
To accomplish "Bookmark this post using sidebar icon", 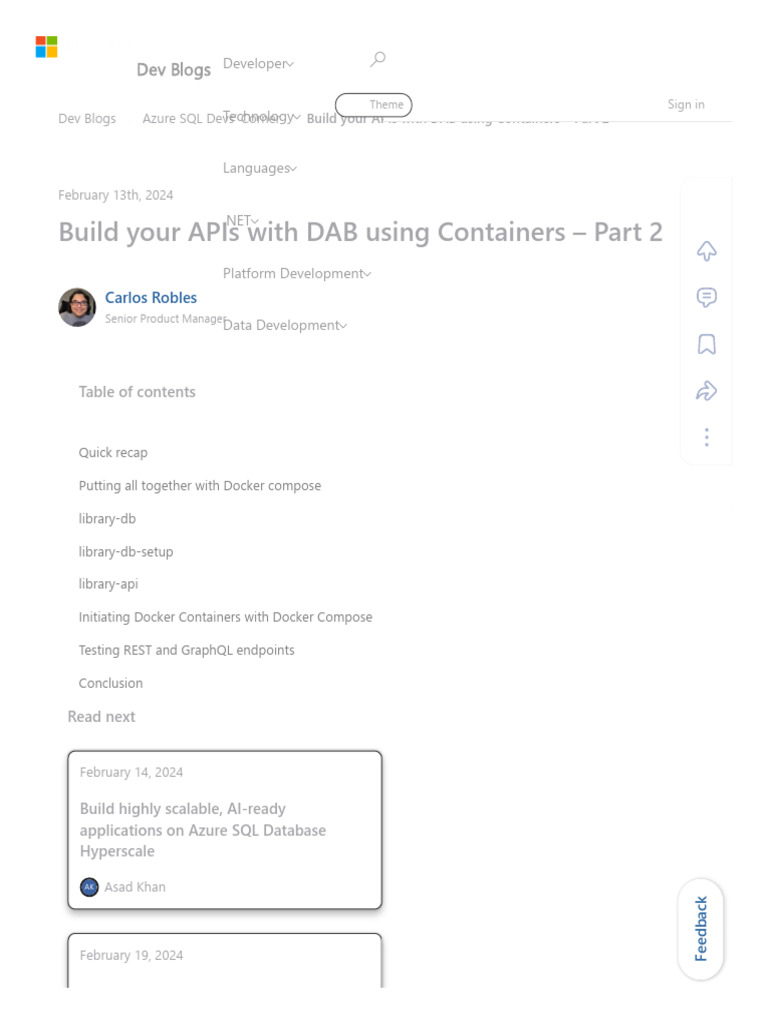I will [706, 344].
